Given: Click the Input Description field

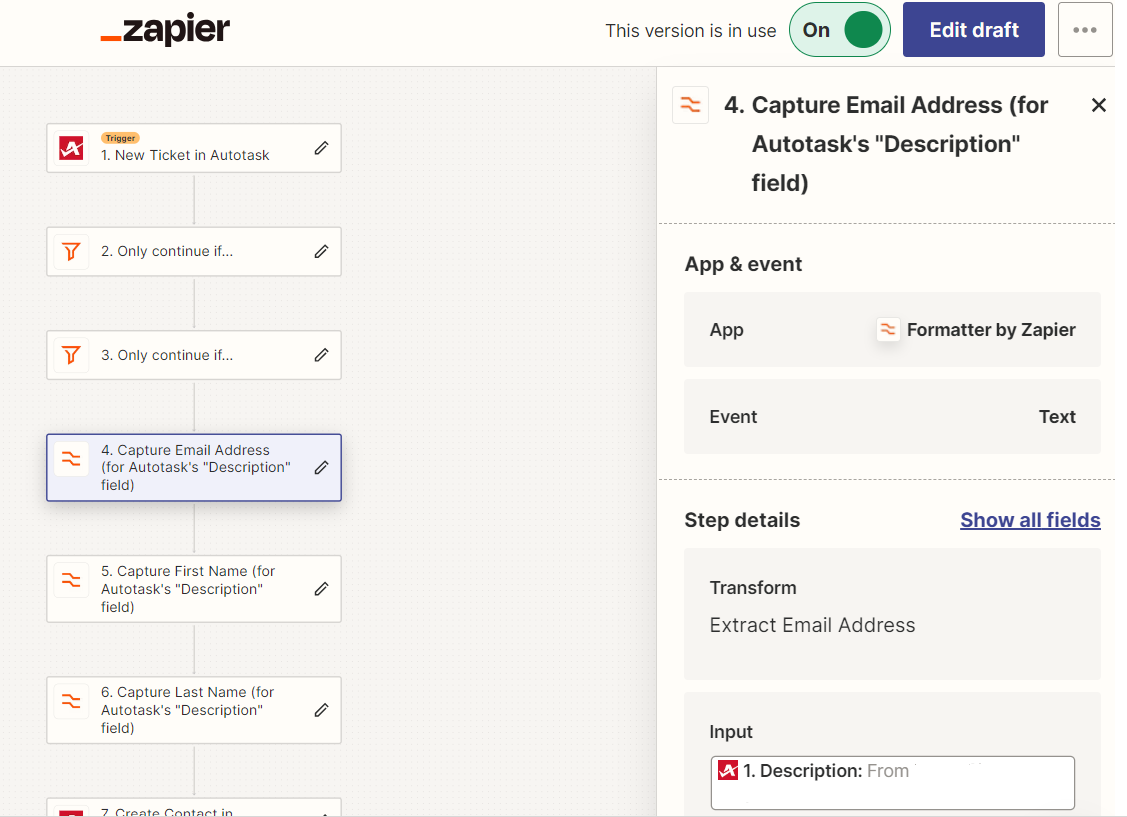Looking at the screenshot, I should (x=893, y=783).
